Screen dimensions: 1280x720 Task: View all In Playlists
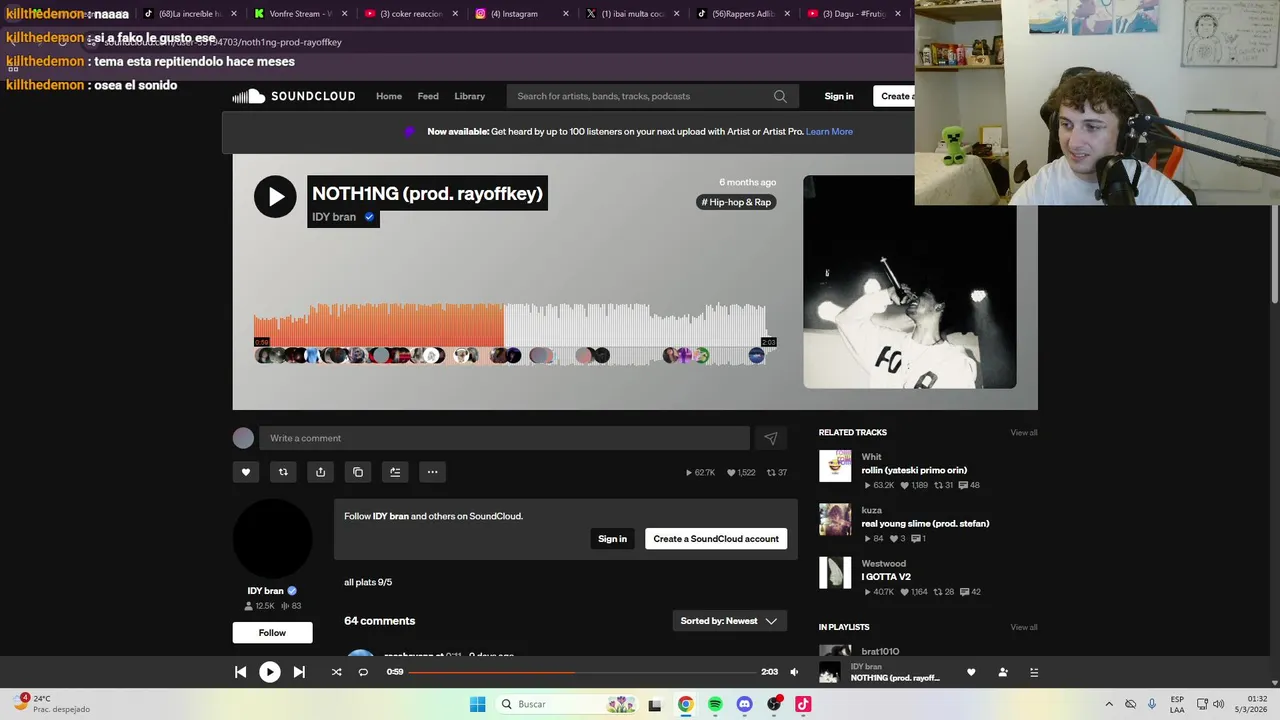1024,627
